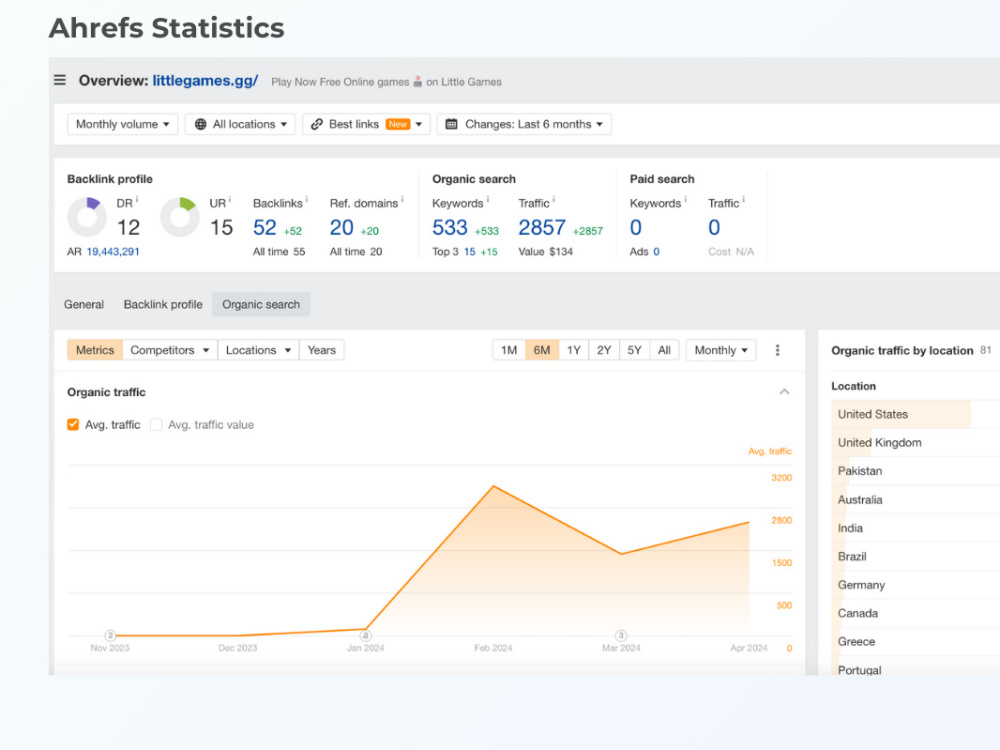Click the UR info icon
The height and width of the screenshot is (750, 1000).
click(230, 200)
